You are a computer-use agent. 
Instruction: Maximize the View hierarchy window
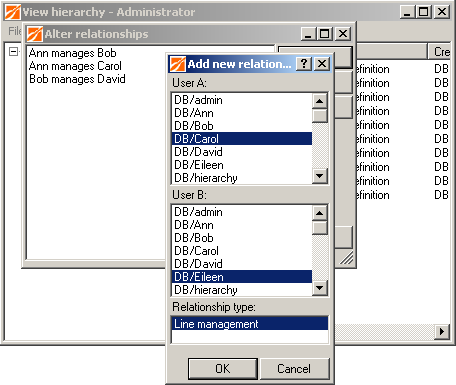tap(423, 12)
